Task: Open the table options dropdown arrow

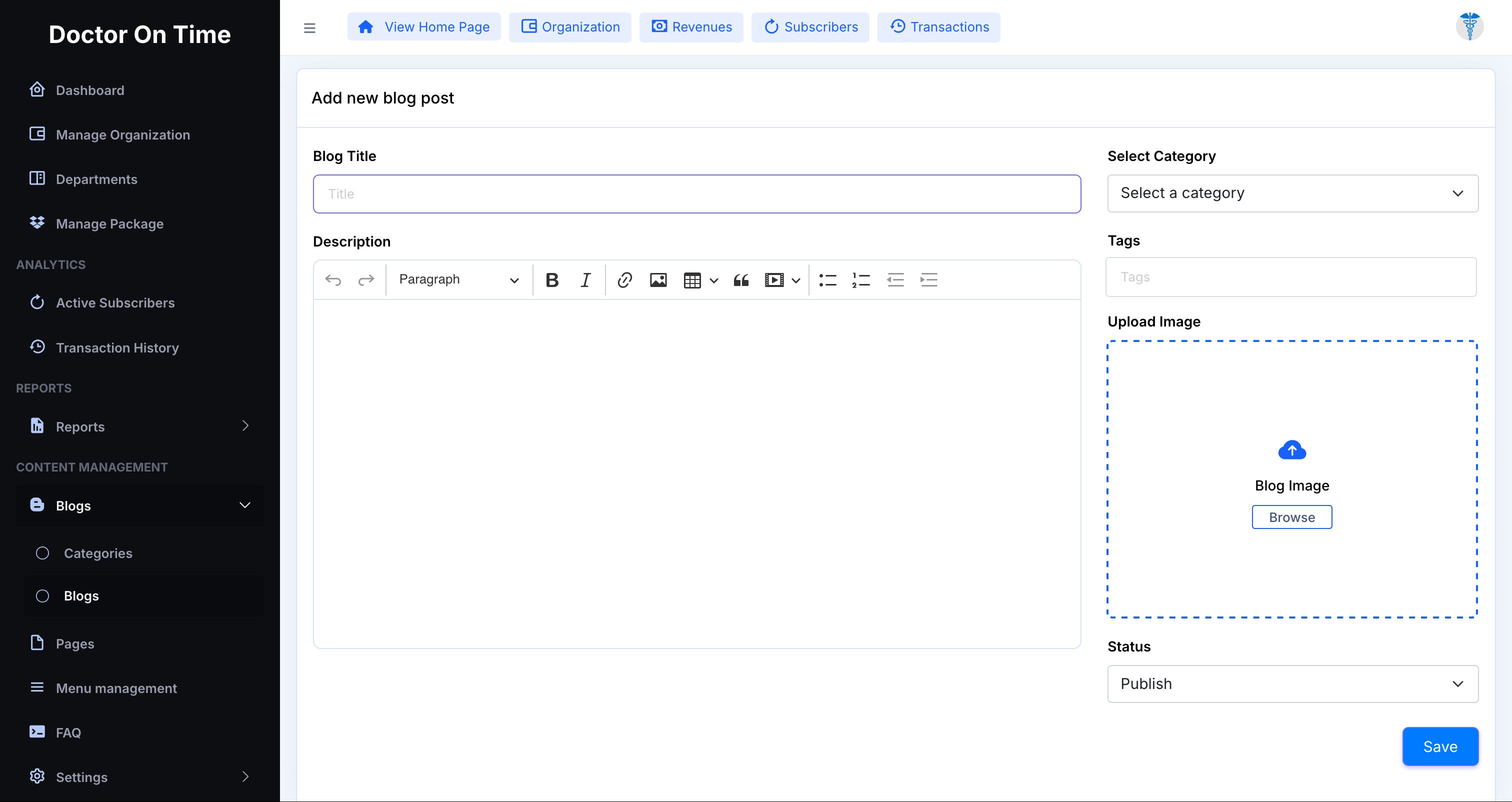Action: pos(713,280)
